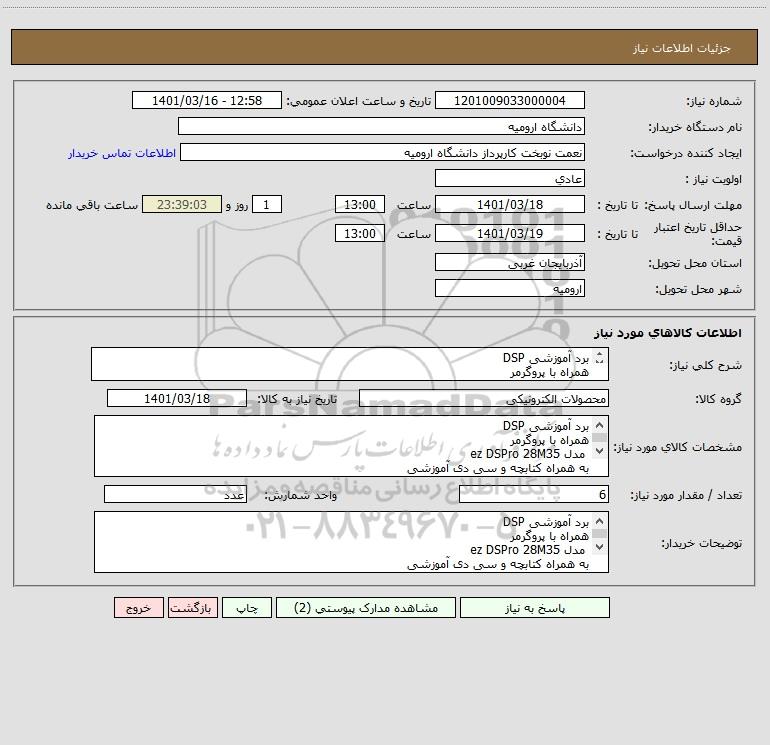Click response deadline date 1401/03/18
Viewport: 770px width, 745px height.
pos(510,204)
